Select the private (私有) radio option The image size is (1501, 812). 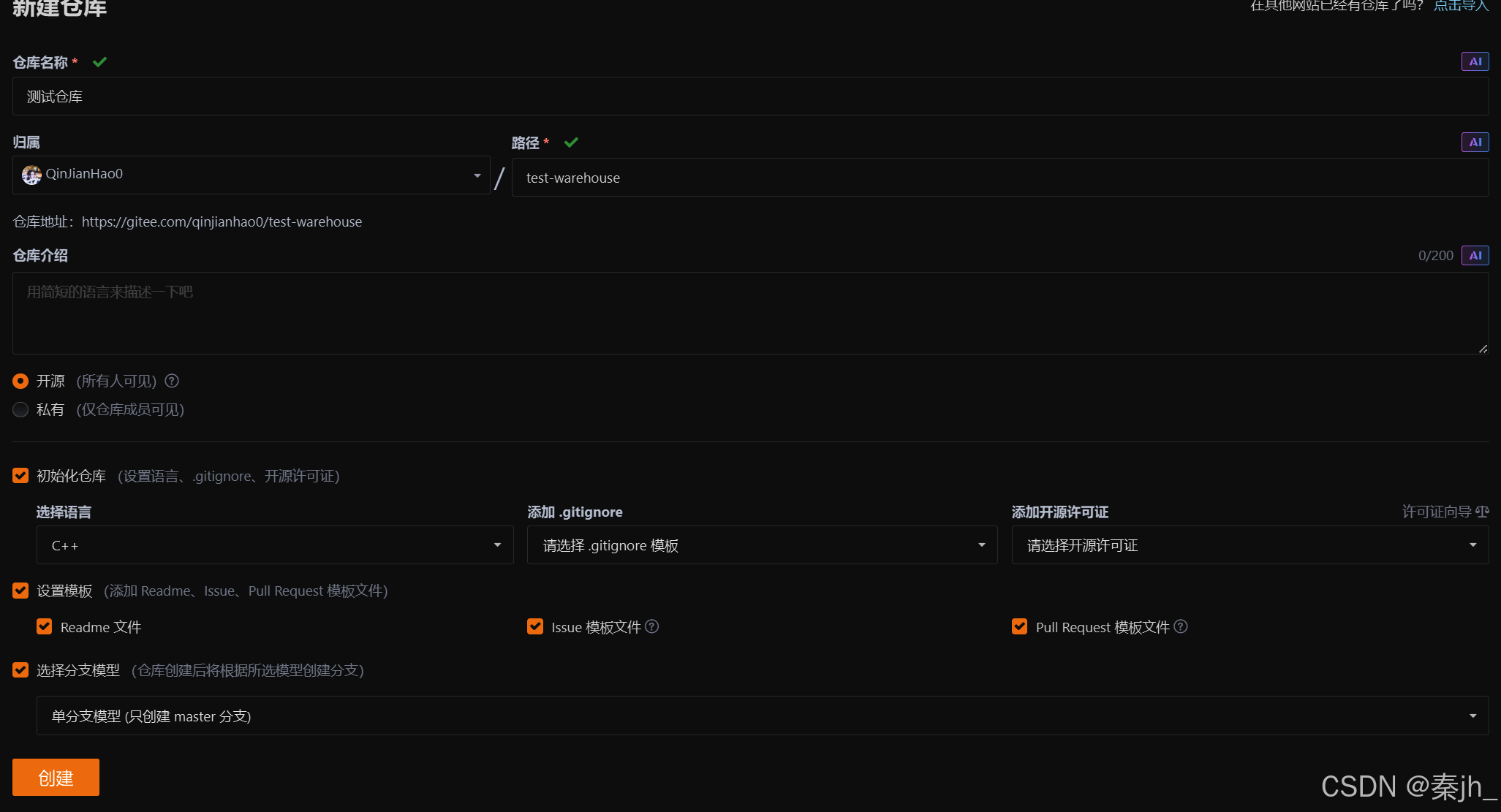[20, 409]
